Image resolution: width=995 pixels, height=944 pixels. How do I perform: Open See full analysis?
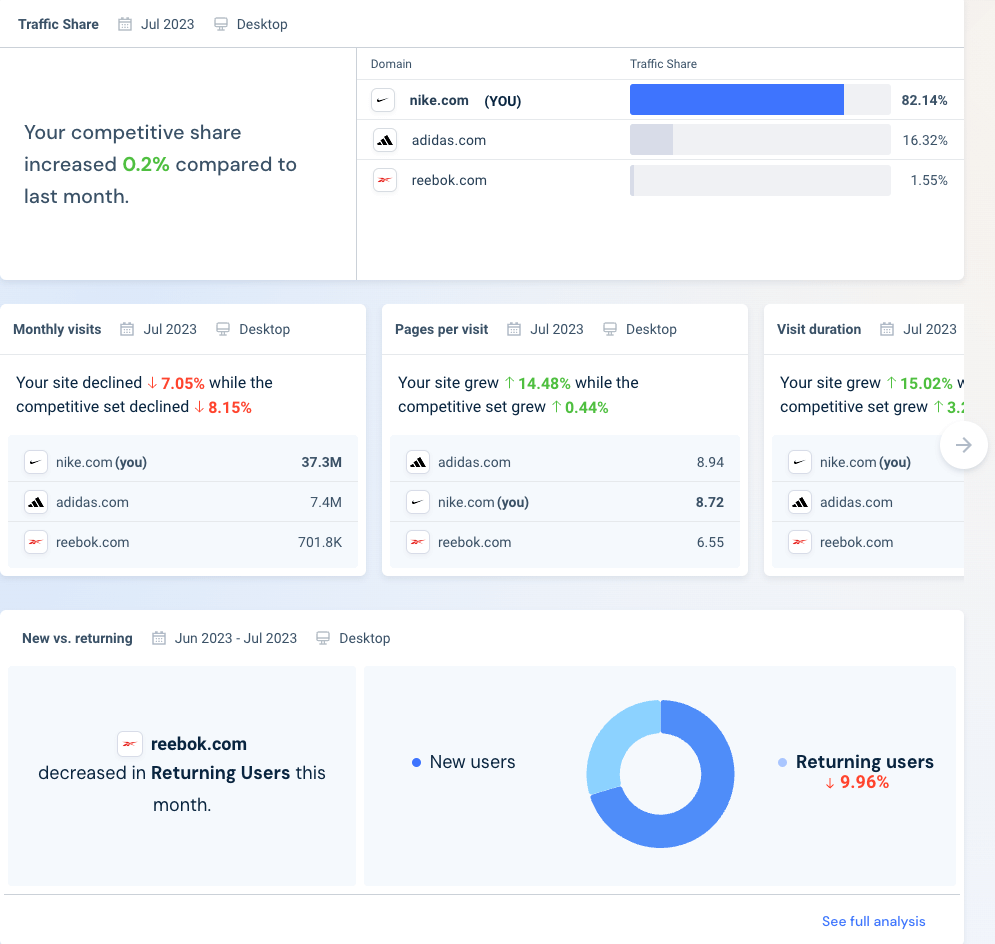[x=873, y=921]
